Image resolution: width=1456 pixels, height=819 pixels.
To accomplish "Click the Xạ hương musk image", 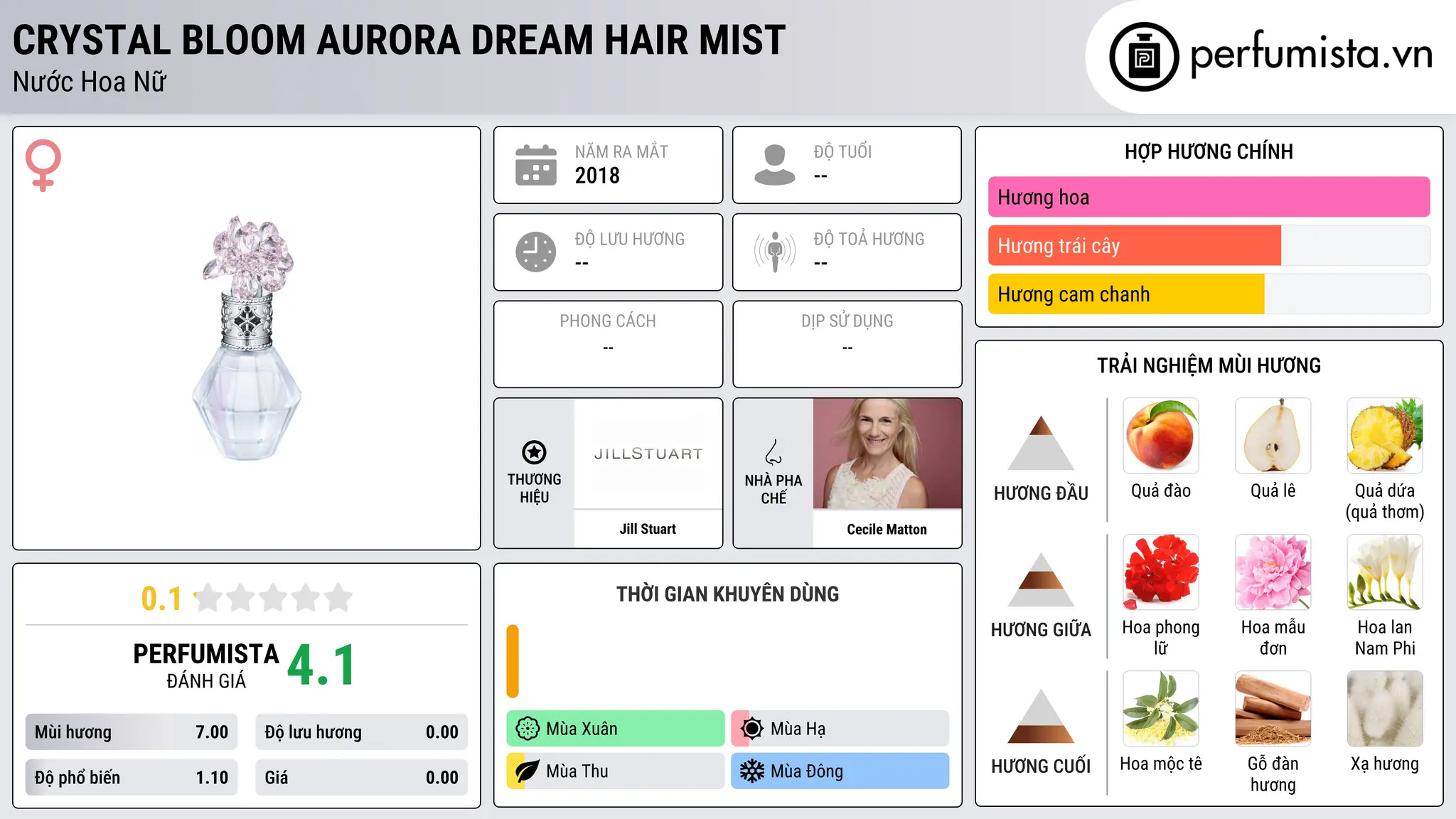I will (x=1385, y=709).
